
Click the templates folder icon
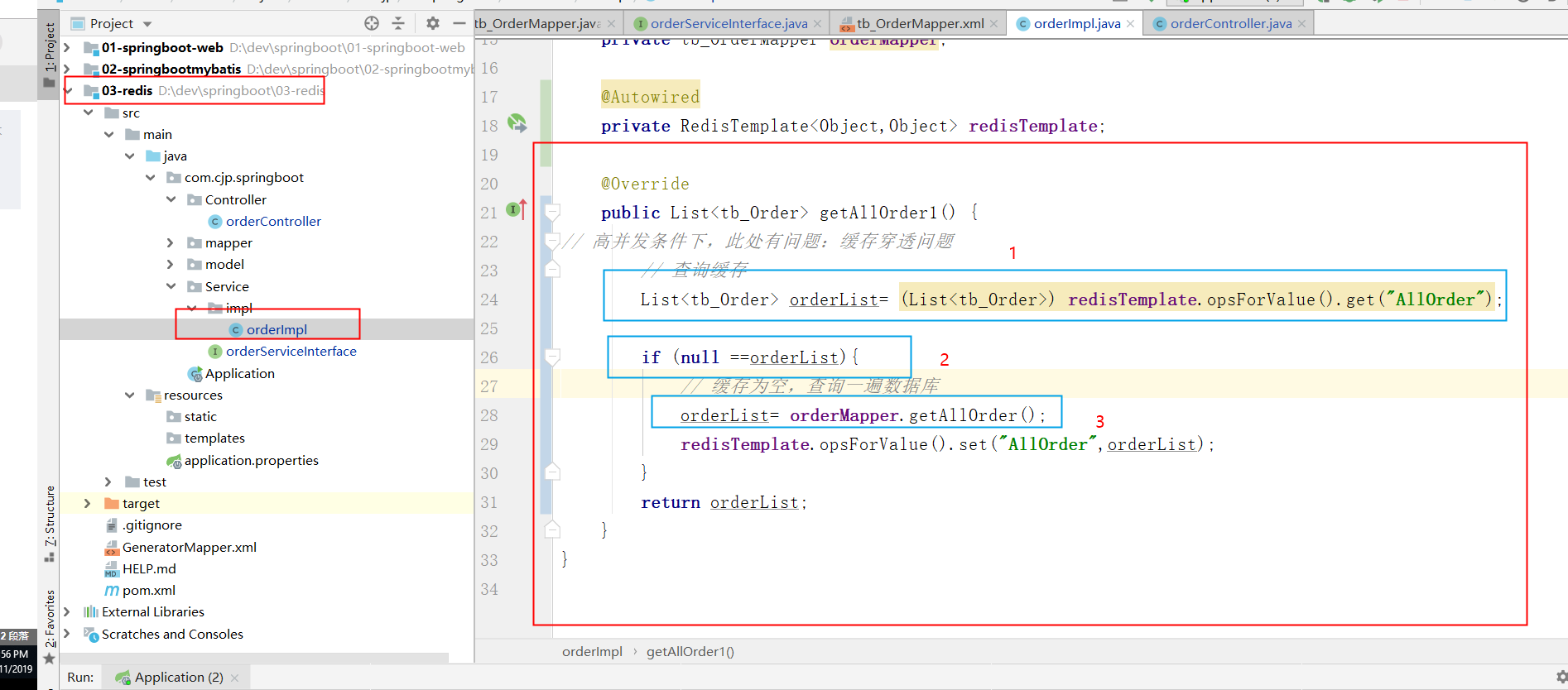174,438
